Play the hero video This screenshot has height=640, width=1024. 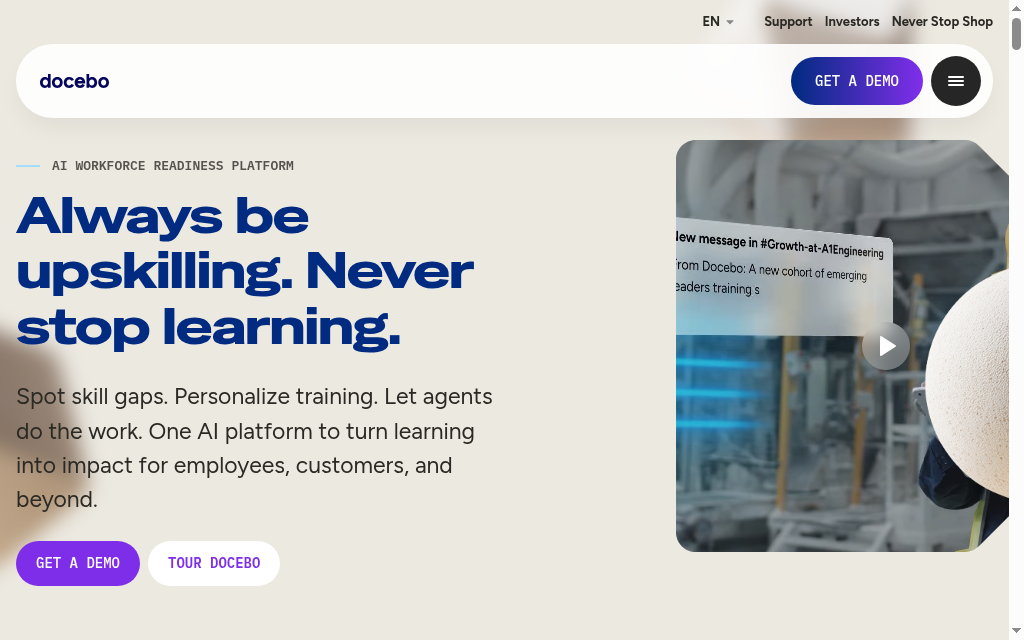[886, 346]
